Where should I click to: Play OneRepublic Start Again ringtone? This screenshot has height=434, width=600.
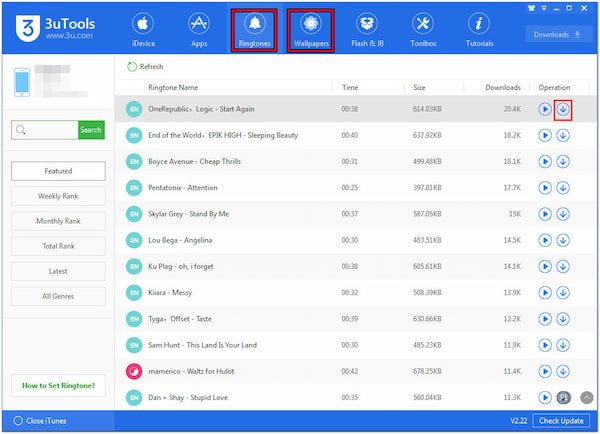click(x=545, y=109)
